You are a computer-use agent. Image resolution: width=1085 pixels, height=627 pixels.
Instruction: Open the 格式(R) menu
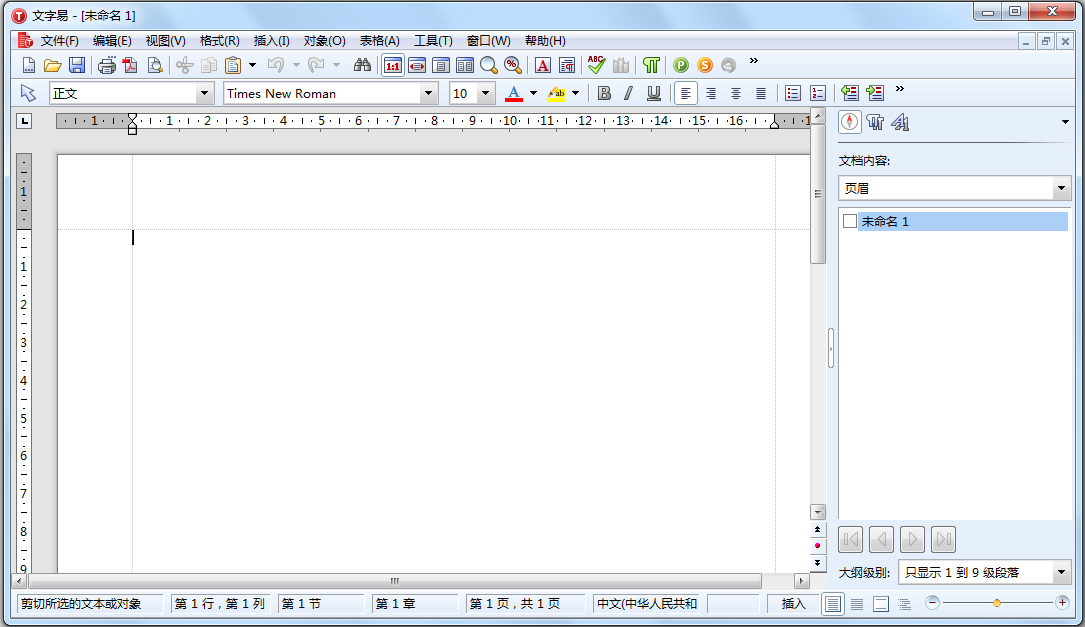click(x=219, y=41)
